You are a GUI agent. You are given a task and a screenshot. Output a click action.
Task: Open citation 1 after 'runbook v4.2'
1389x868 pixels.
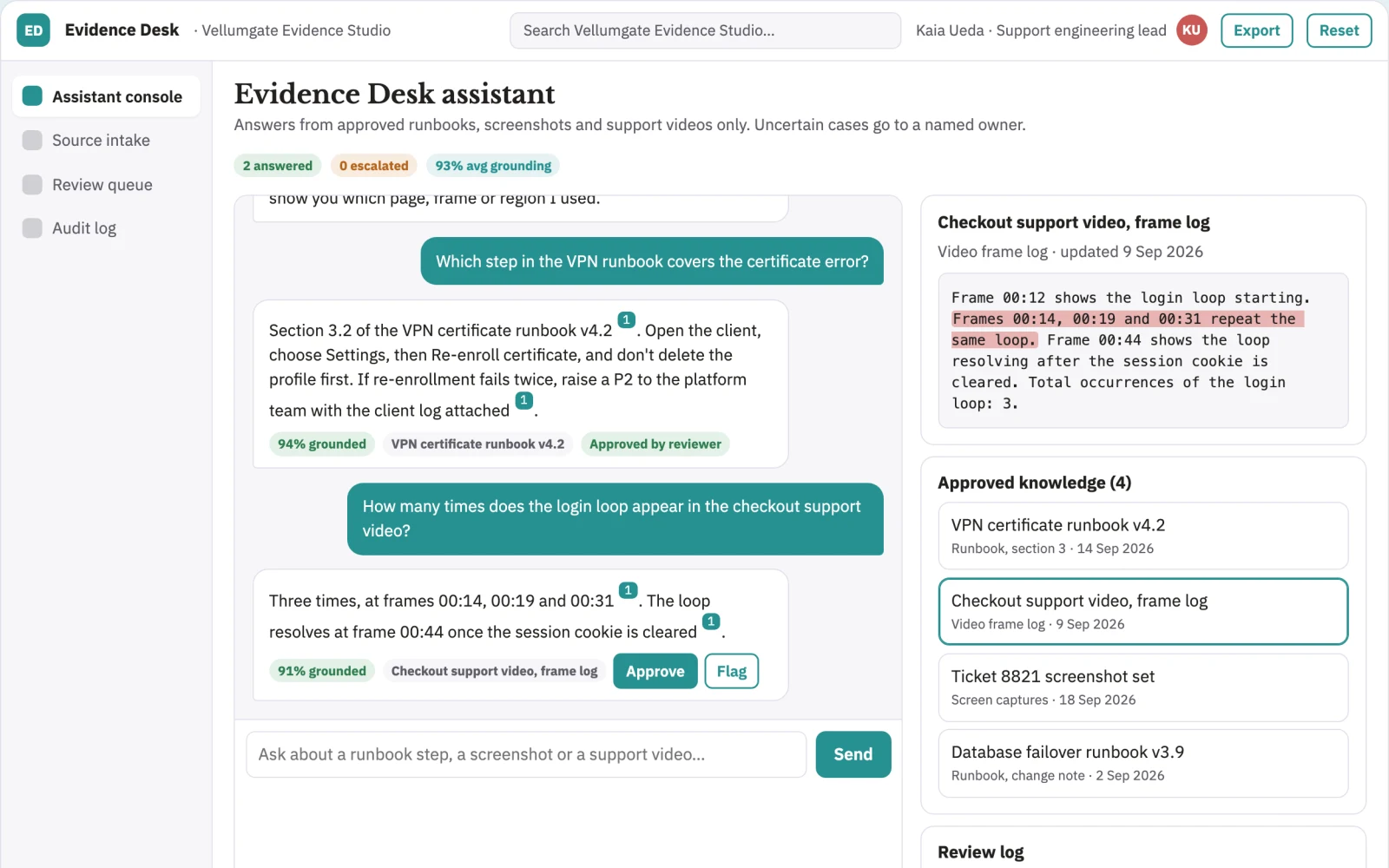point(626,319)
